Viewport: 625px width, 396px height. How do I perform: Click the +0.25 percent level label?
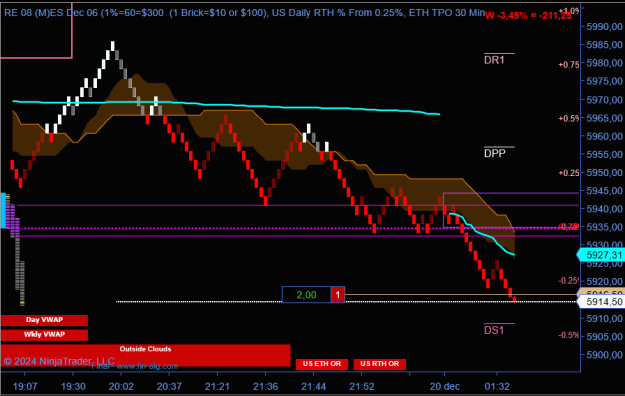point(569,173)
